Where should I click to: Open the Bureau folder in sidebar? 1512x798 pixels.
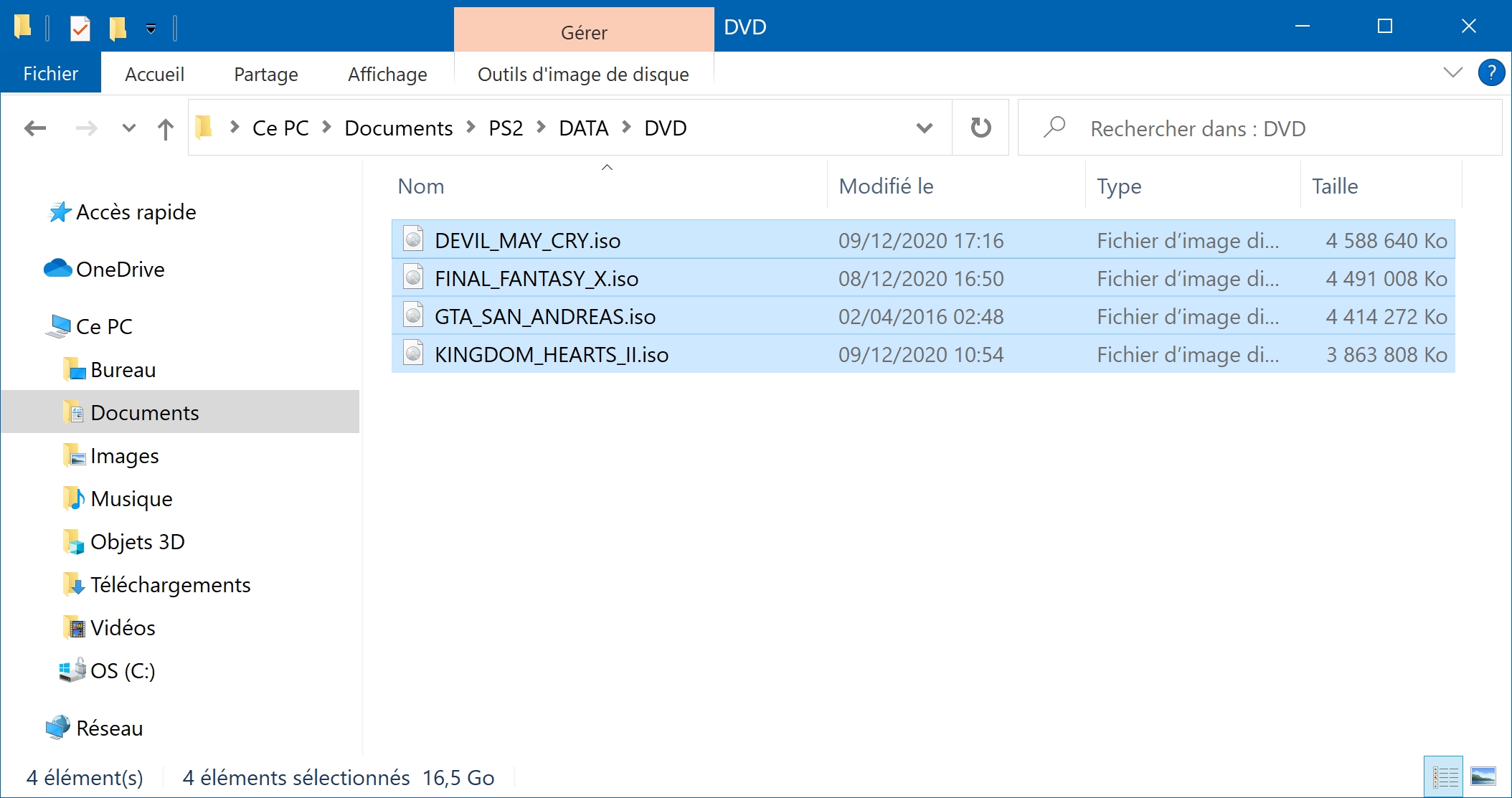coord(123,369)
